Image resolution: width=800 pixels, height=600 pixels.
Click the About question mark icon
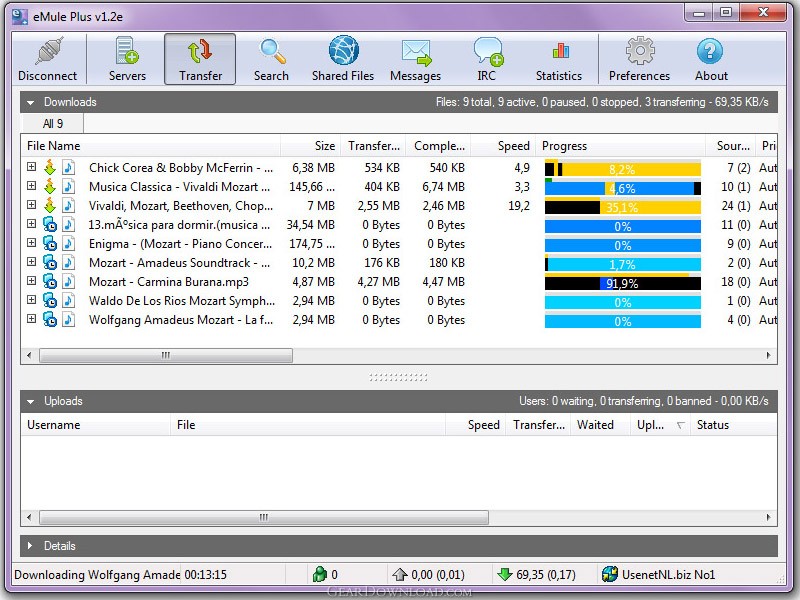tap(710, 51)
